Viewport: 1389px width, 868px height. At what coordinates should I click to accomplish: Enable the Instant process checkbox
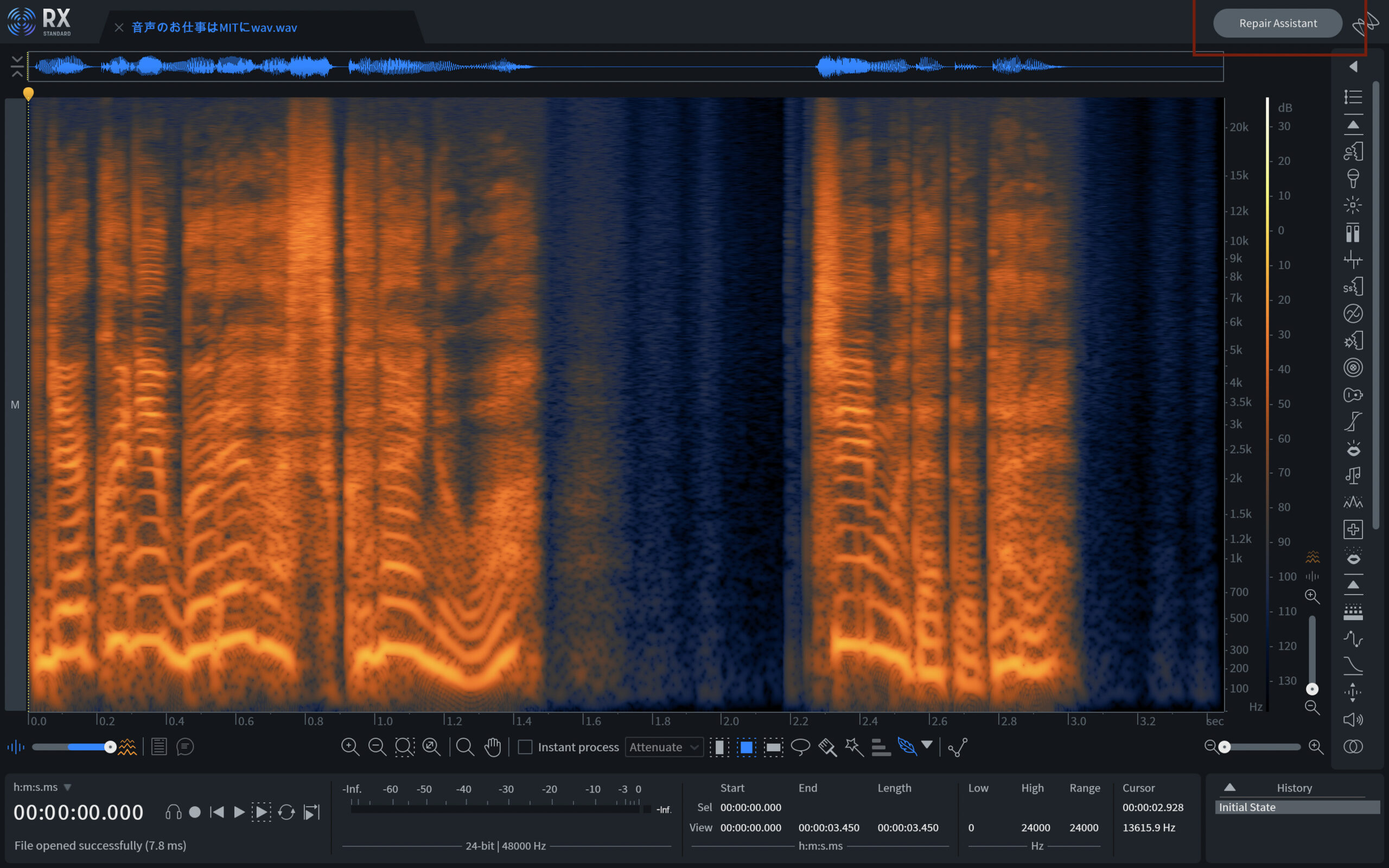[x=525, y=747]
